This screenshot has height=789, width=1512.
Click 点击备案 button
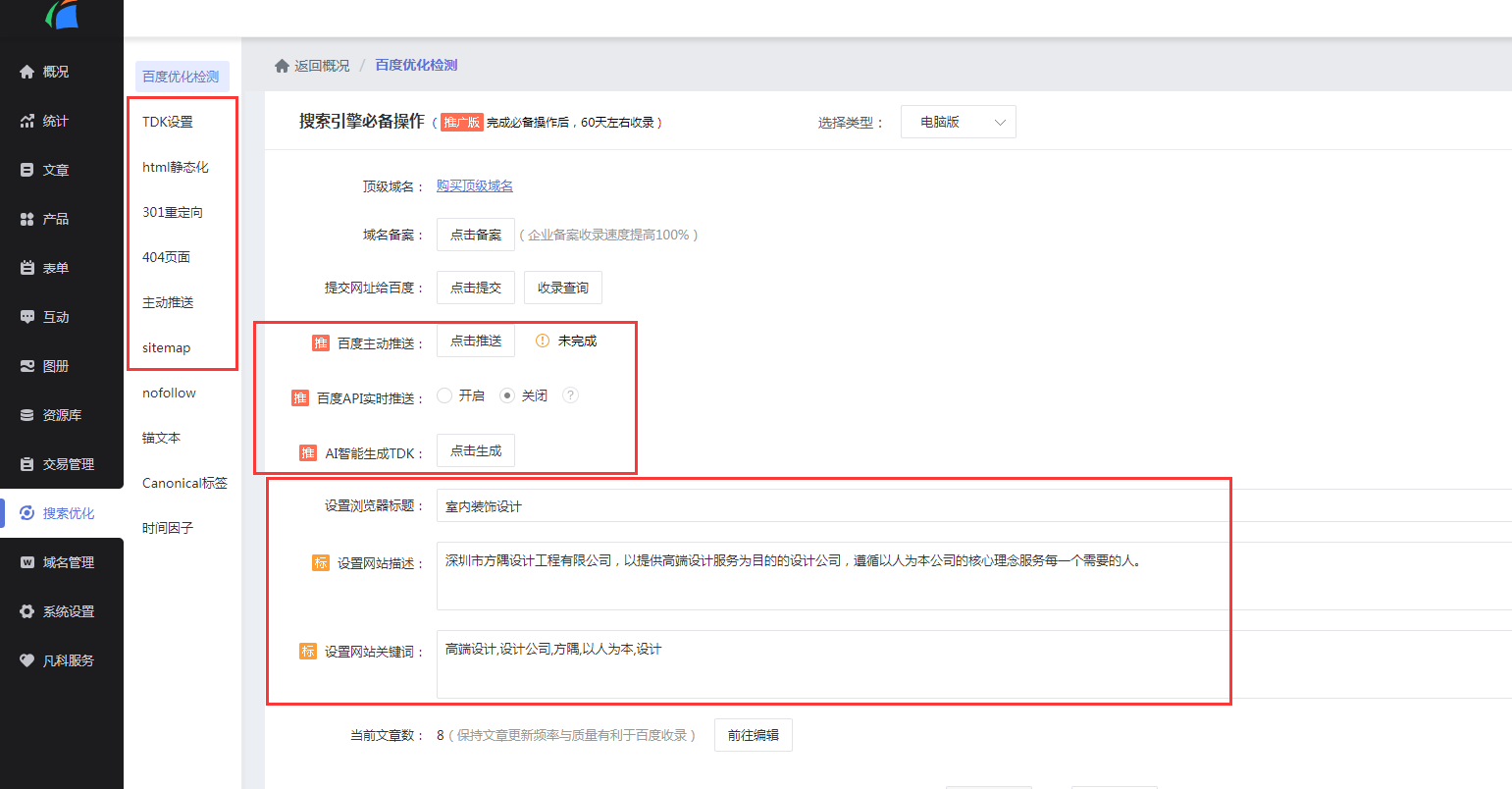pyautogui.click(x=476, y=235)
